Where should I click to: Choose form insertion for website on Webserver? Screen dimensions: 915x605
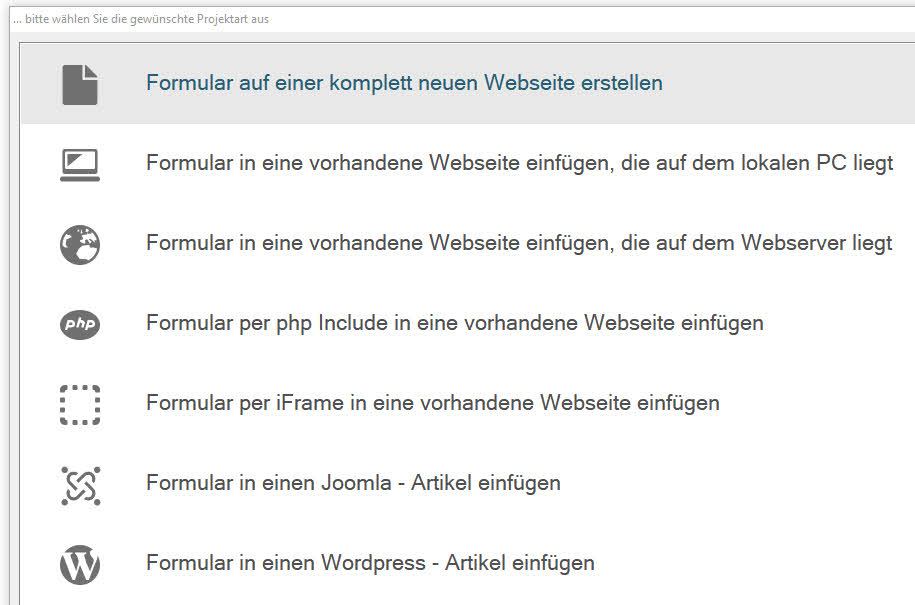coord(519,243)
